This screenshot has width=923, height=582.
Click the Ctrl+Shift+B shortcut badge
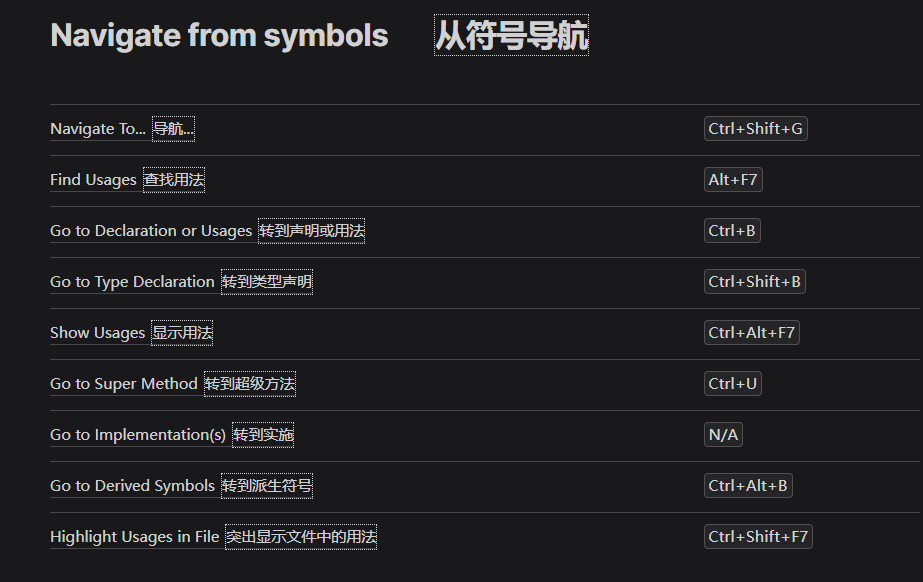coord(754,282)
